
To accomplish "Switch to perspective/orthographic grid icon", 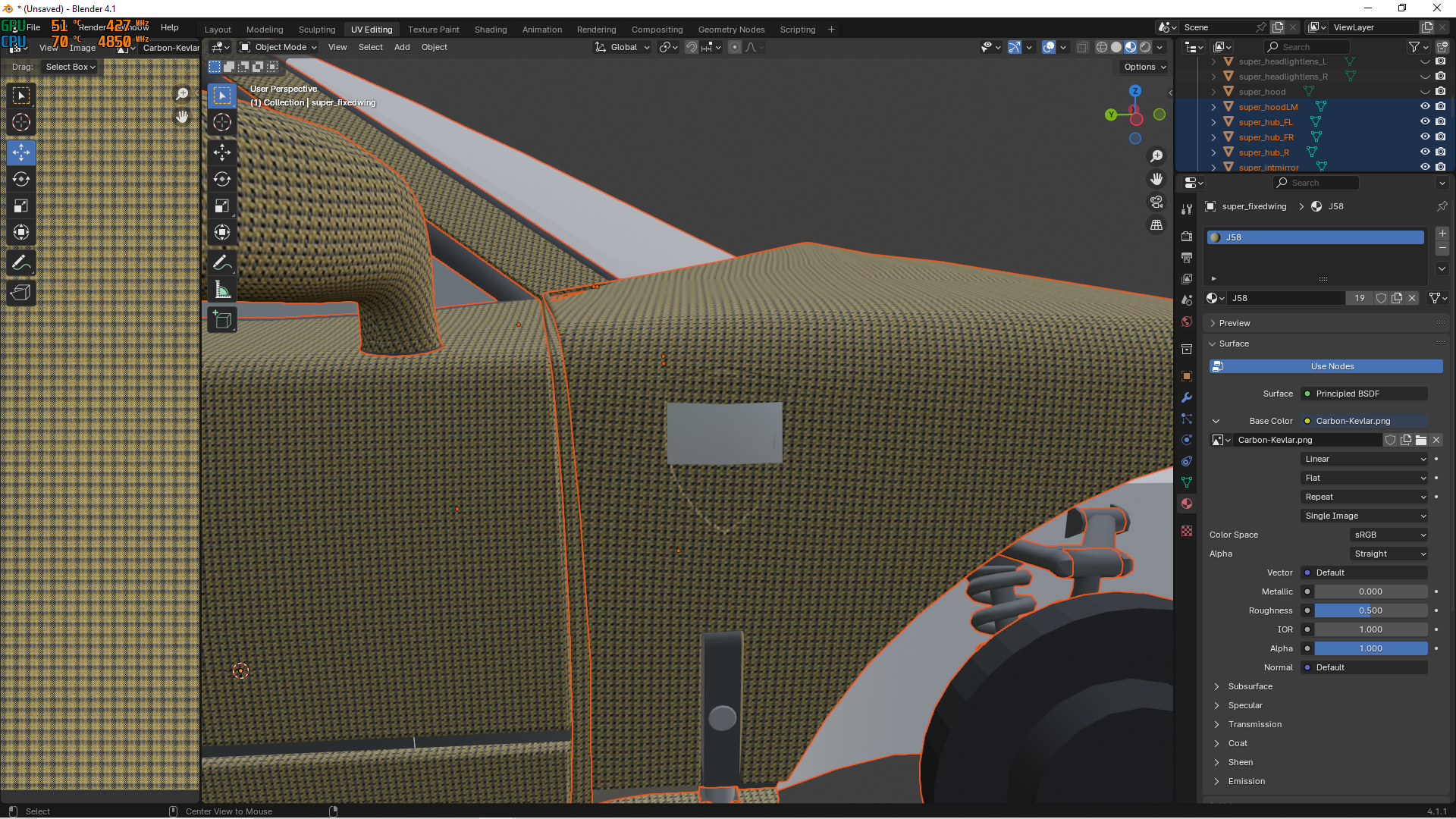I will coord(1156,225).
